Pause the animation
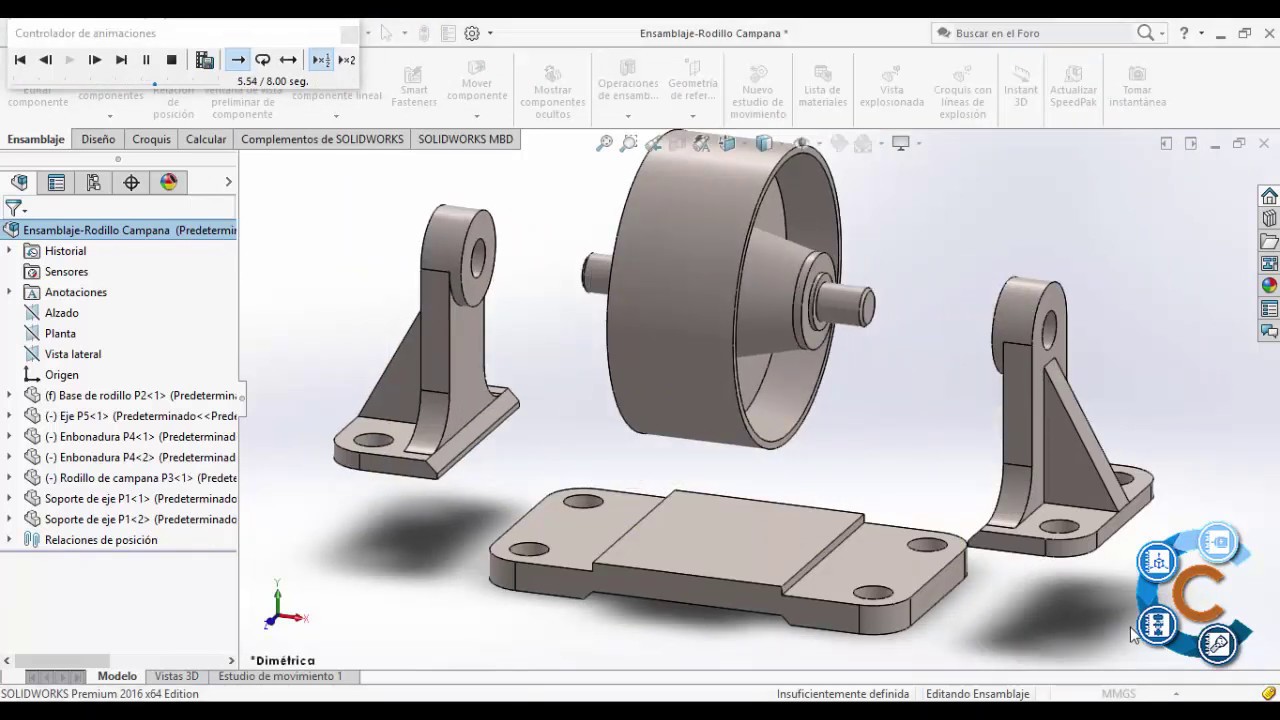This screenshot has width=1280, height=720. (x=146, y=60)
